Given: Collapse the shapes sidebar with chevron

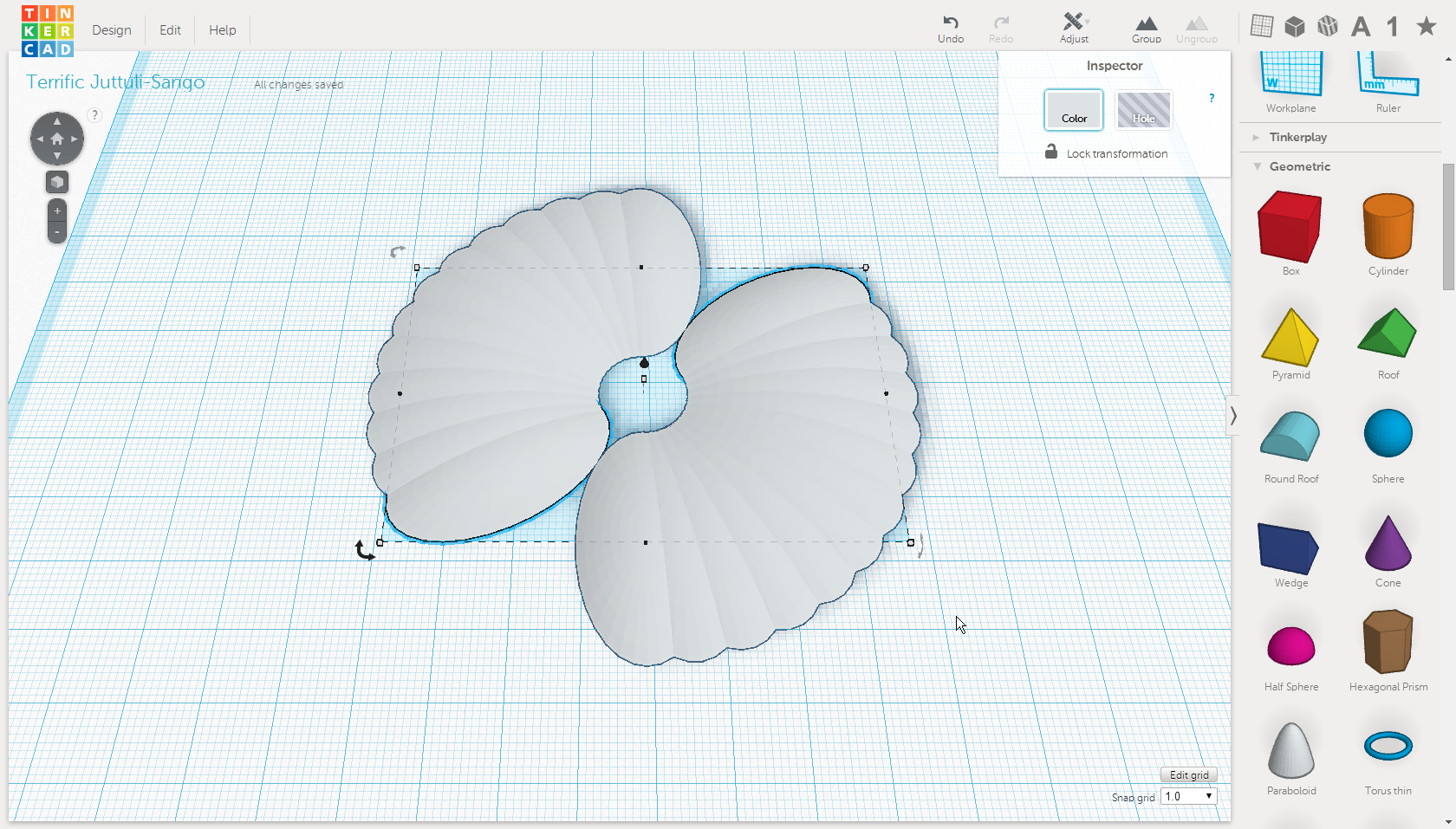Looking at the screenshot, I should point(1233,416).
